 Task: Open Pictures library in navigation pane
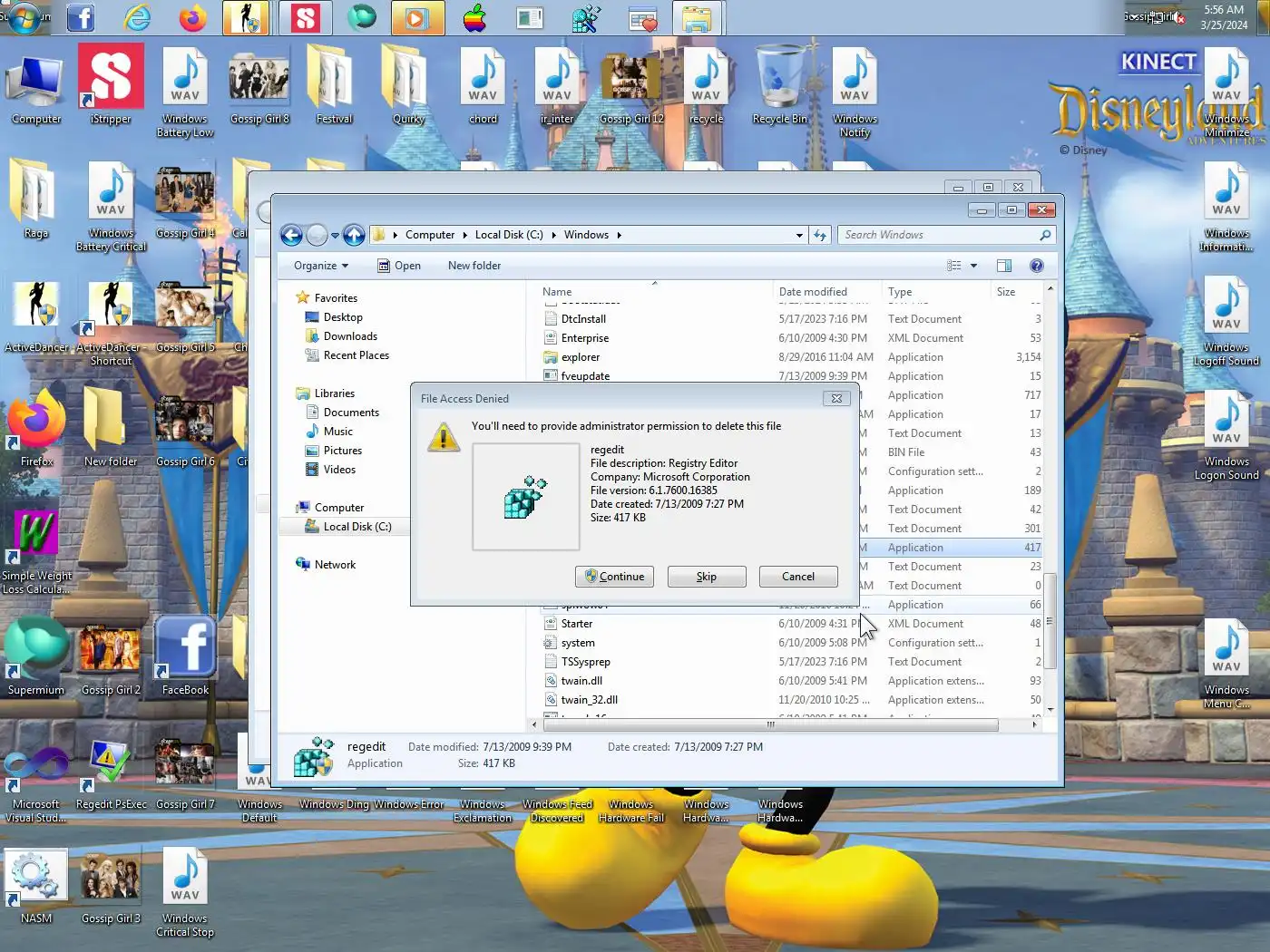(x=342, y=451)
